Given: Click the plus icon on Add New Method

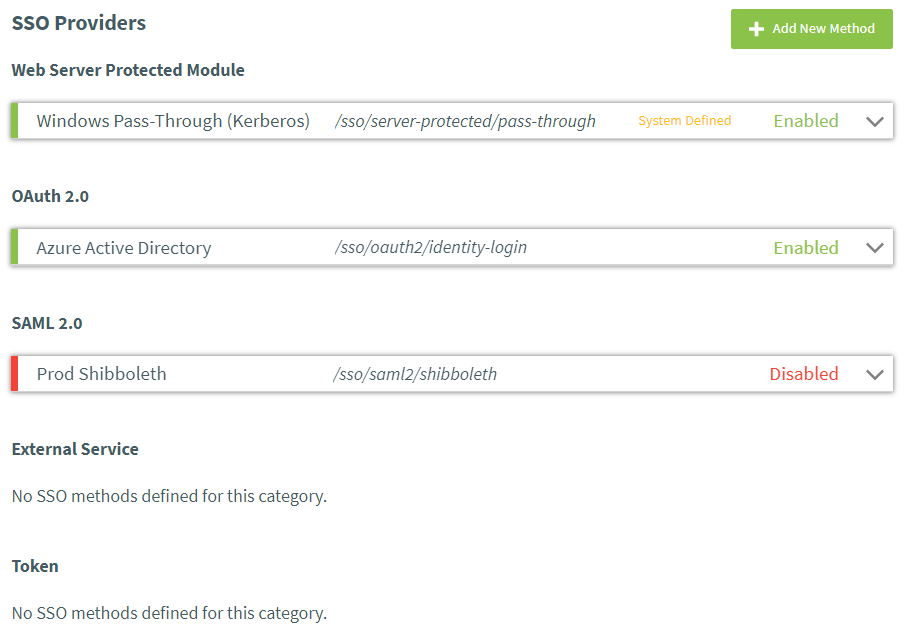Looking at the screenshot, I should 756,29.
